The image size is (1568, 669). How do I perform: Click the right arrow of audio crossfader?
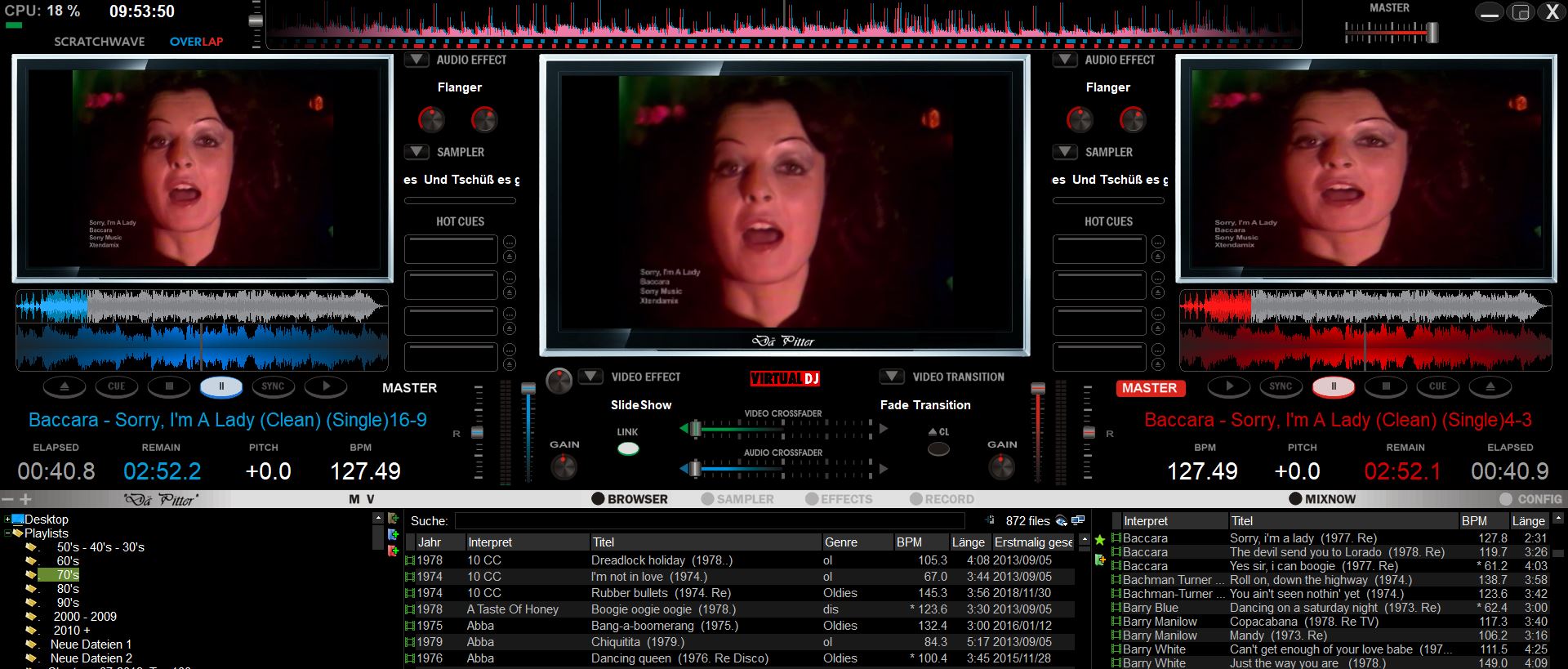pos(883,469)
